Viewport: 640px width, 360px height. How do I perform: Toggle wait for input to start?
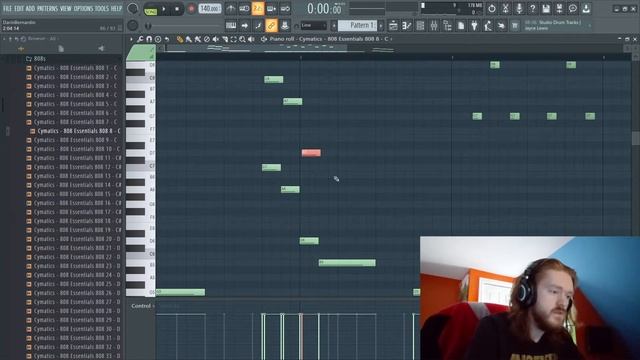(x=244, y=8)
